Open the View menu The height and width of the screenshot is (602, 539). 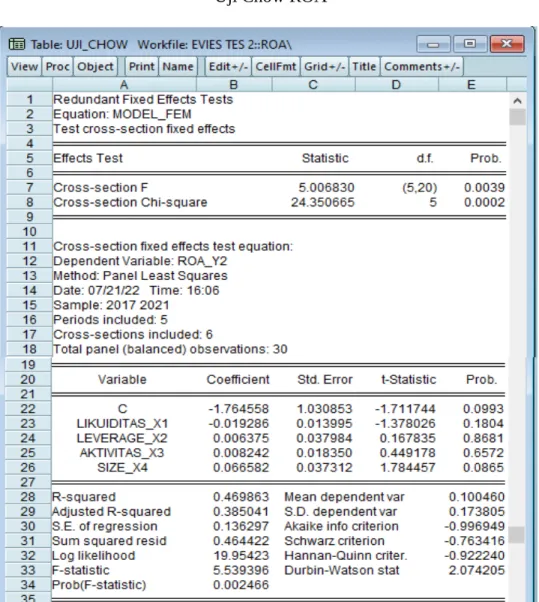point(24,67)
